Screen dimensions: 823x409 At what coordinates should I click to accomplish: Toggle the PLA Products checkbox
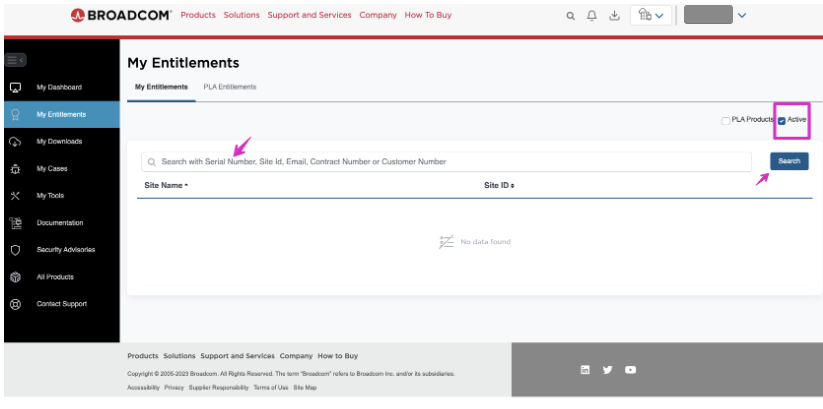pyautogui.click(x=726, y=121)
